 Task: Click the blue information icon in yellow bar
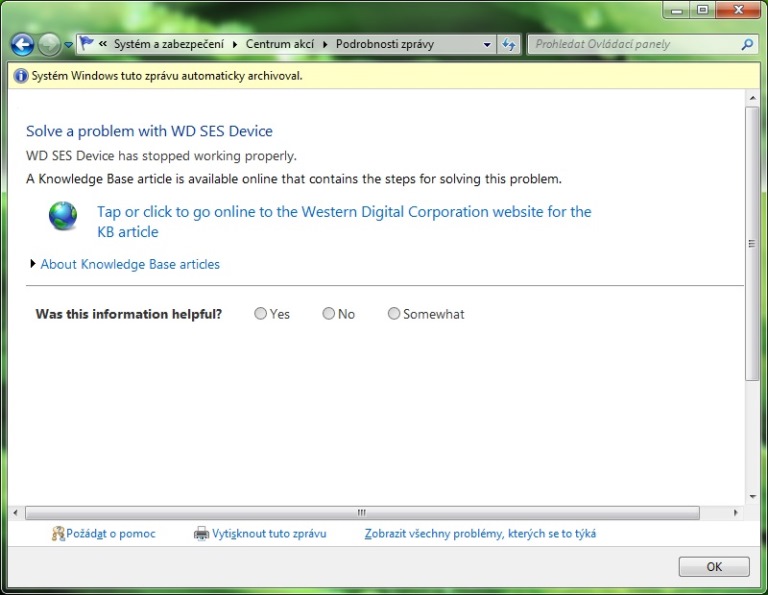[21, 76]
